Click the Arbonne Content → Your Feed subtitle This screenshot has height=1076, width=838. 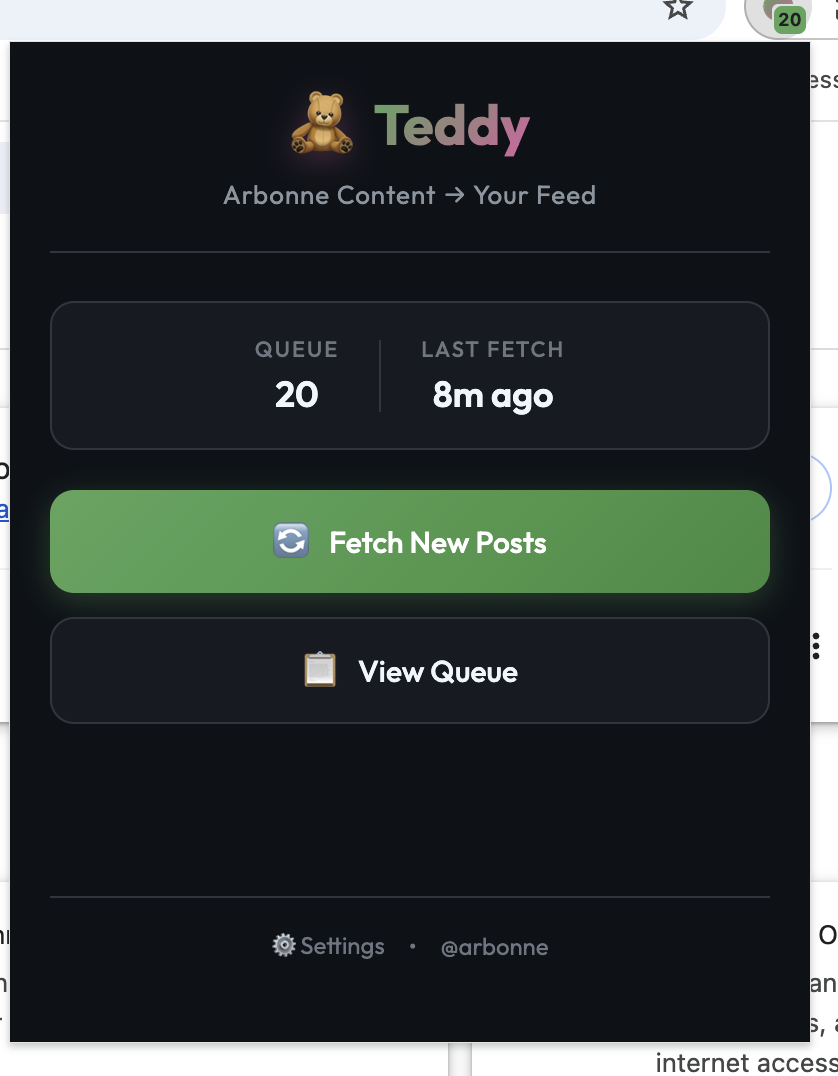coord(410,195)
